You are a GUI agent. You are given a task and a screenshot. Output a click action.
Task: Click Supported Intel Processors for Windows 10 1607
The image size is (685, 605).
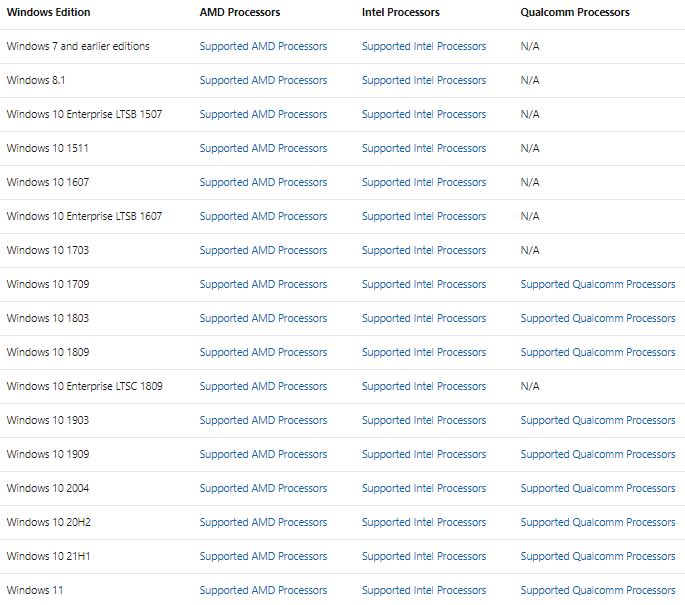(424, 182)
